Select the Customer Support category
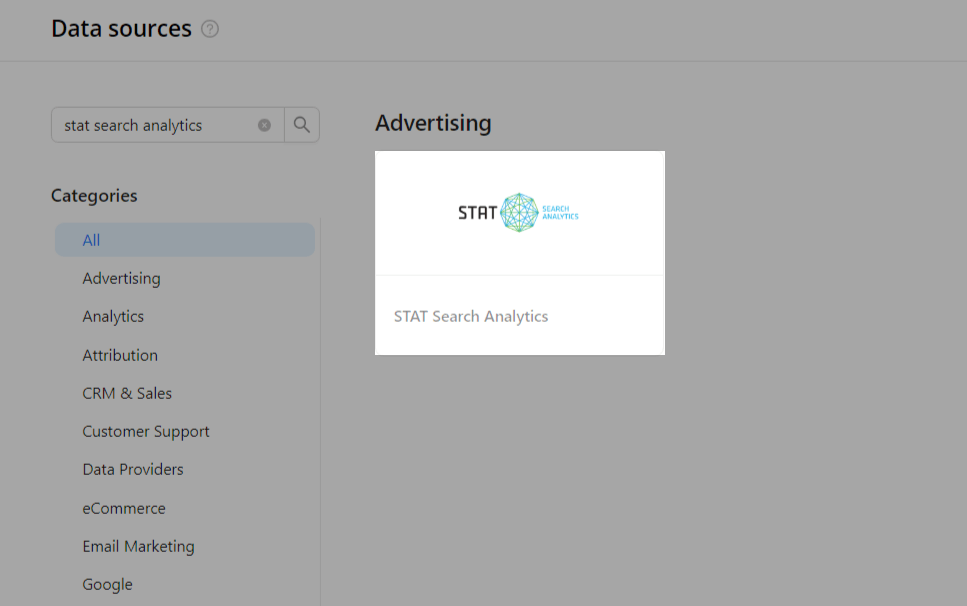This screenshot has height=606, width=967. click(146, 431)
